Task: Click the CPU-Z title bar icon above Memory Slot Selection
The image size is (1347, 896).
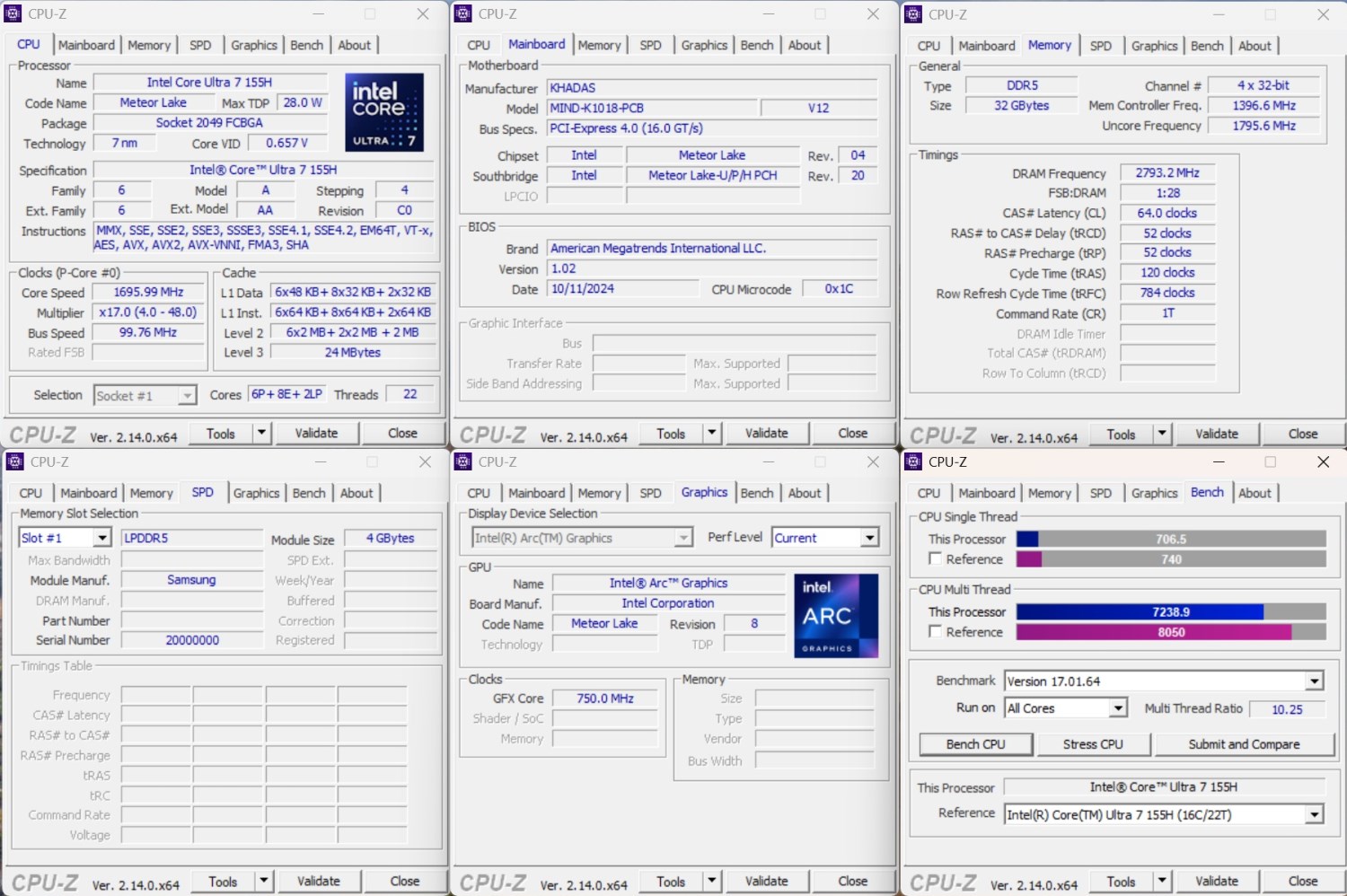Action: click(x=14, y=461)
